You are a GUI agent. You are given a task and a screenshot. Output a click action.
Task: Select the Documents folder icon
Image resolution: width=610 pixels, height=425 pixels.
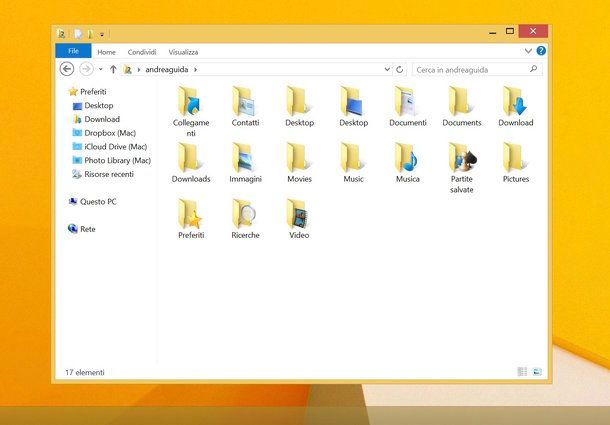(x=460, y=101)
